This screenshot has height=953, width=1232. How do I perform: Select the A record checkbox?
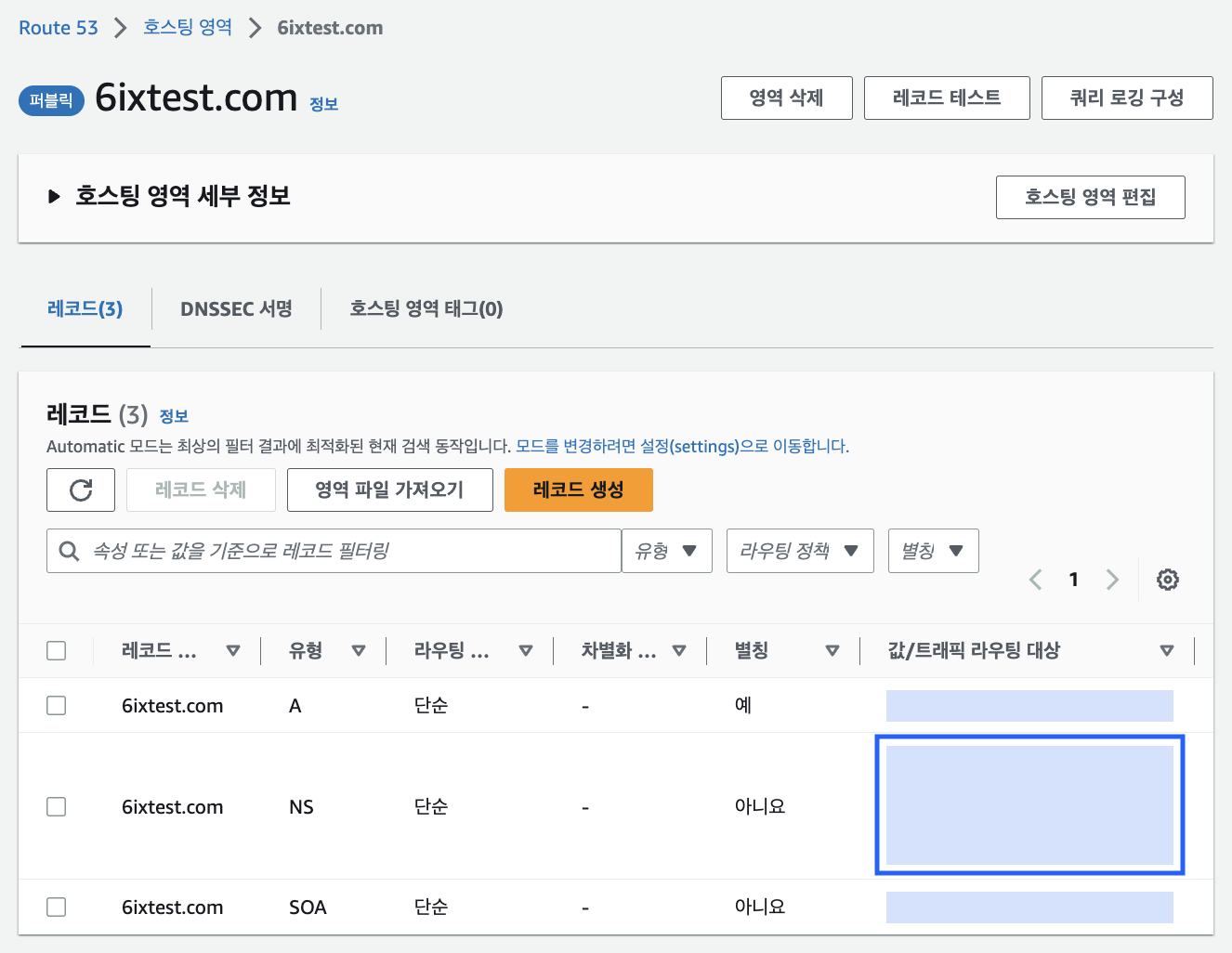[x=57, y=705]
